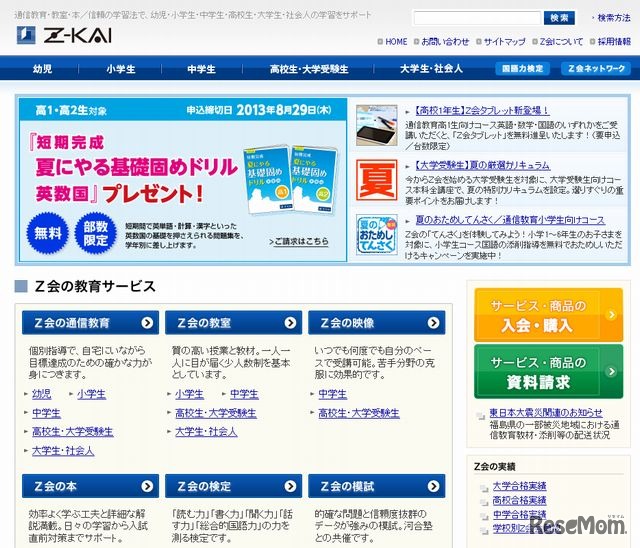Select 幼児 in the navigation bar
This screenshot has width=640, height=548.
coord(42,69)
